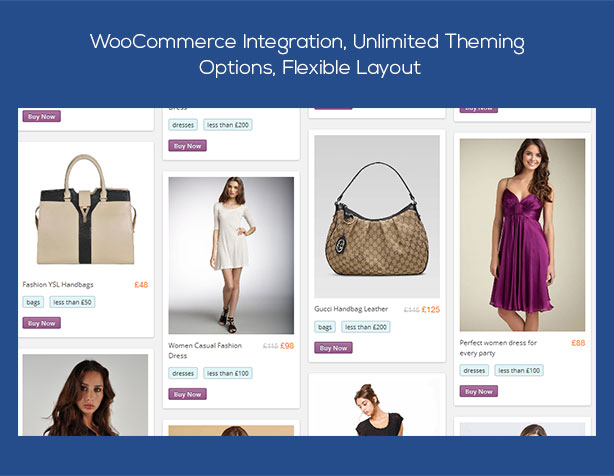Click Buy Now under Gucci Handbag Leather

(333, 348)
